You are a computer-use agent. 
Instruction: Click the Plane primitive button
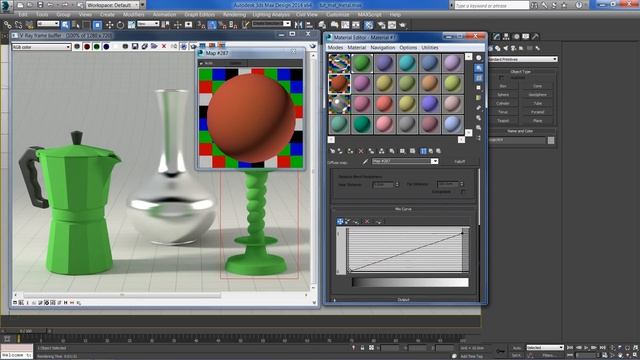tap(538, 121)
